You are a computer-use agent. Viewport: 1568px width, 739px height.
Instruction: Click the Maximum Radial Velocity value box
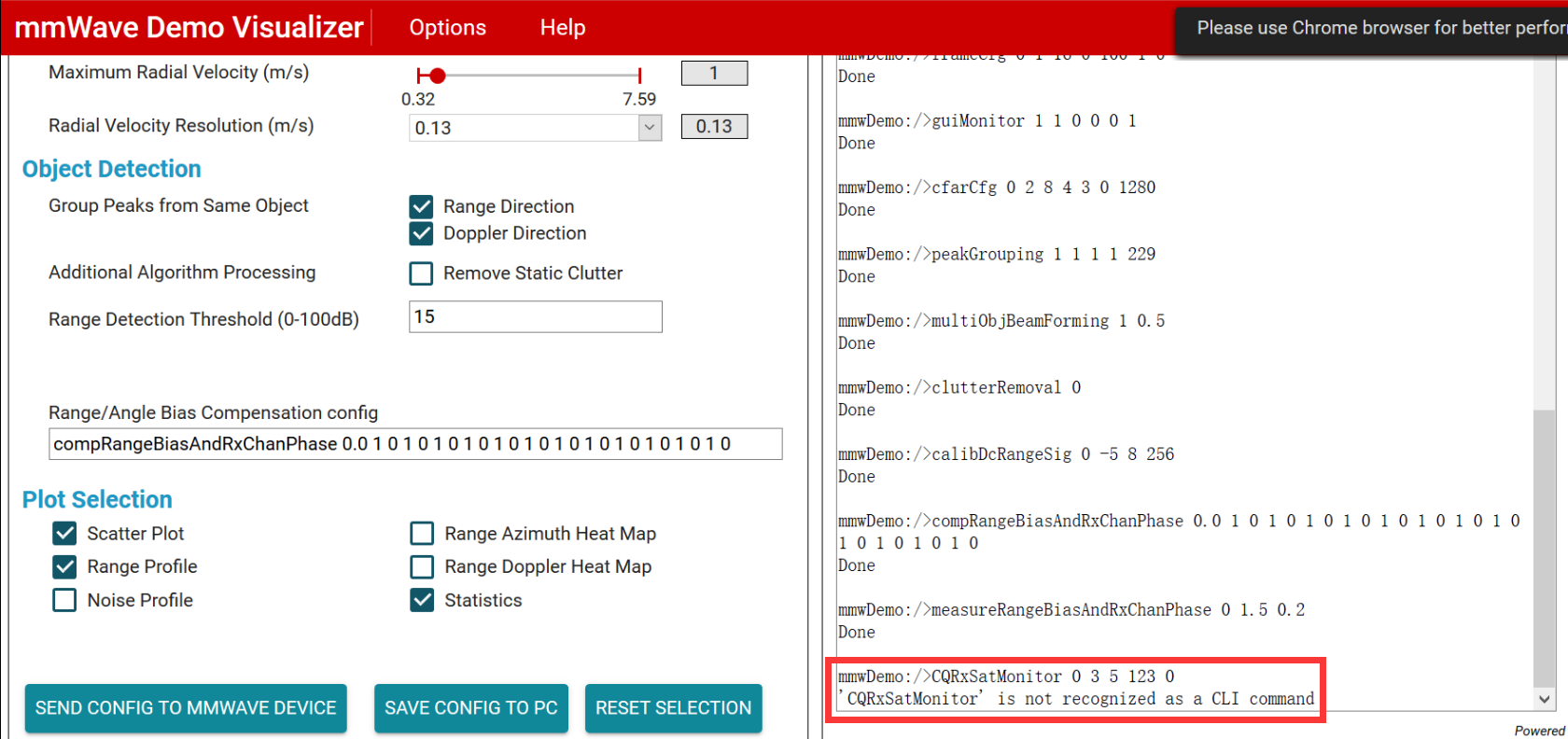click(714, 73)
